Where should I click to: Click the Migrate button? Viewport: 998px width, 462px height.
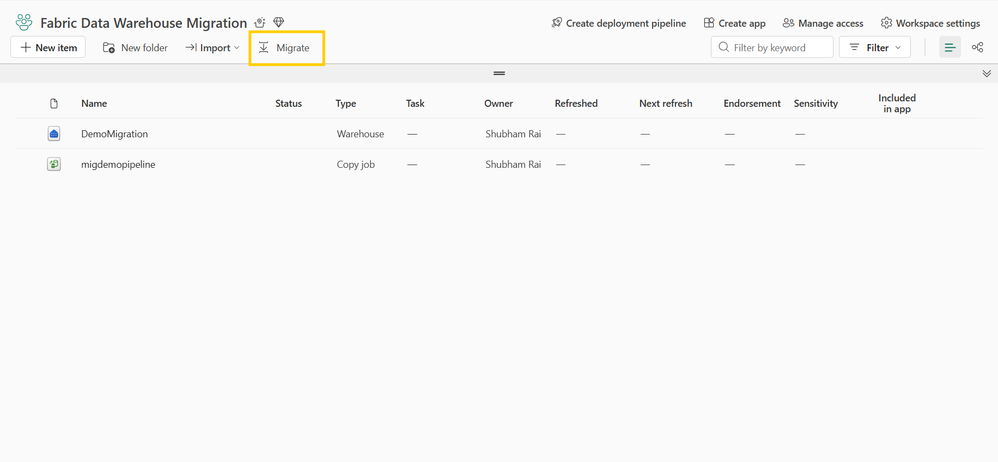(x=287, y=48)
